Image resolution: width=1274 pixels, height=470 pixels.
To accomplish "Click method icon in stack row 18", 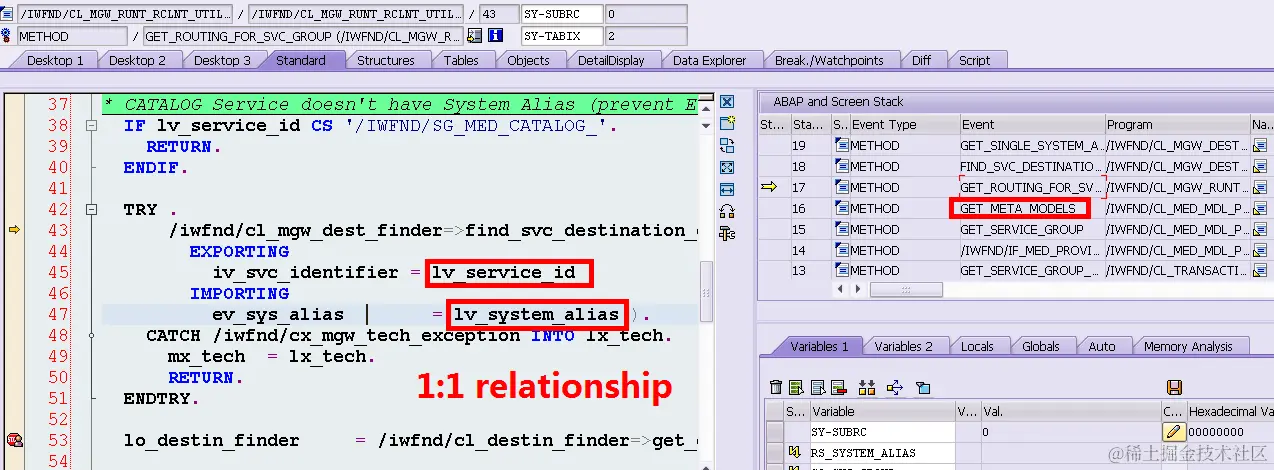I will tap(841, 166).
